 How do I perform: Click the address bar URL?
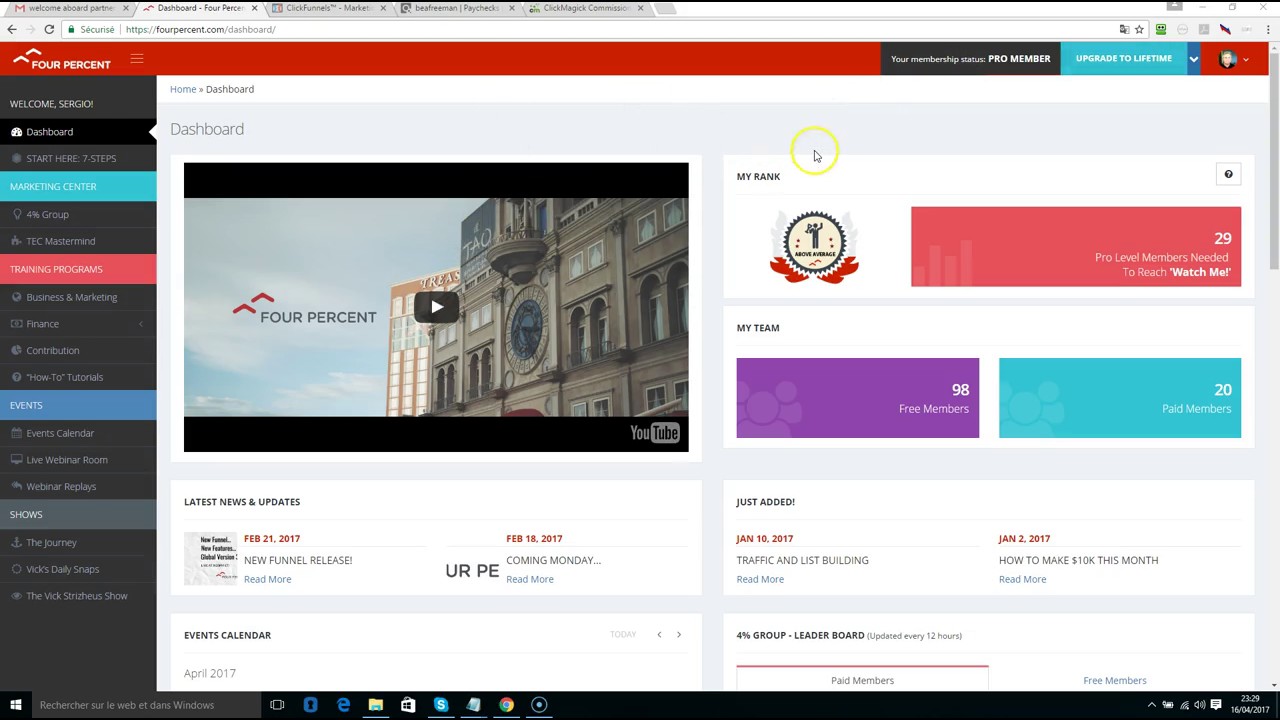pyautogui.click(x=201, y=29)
